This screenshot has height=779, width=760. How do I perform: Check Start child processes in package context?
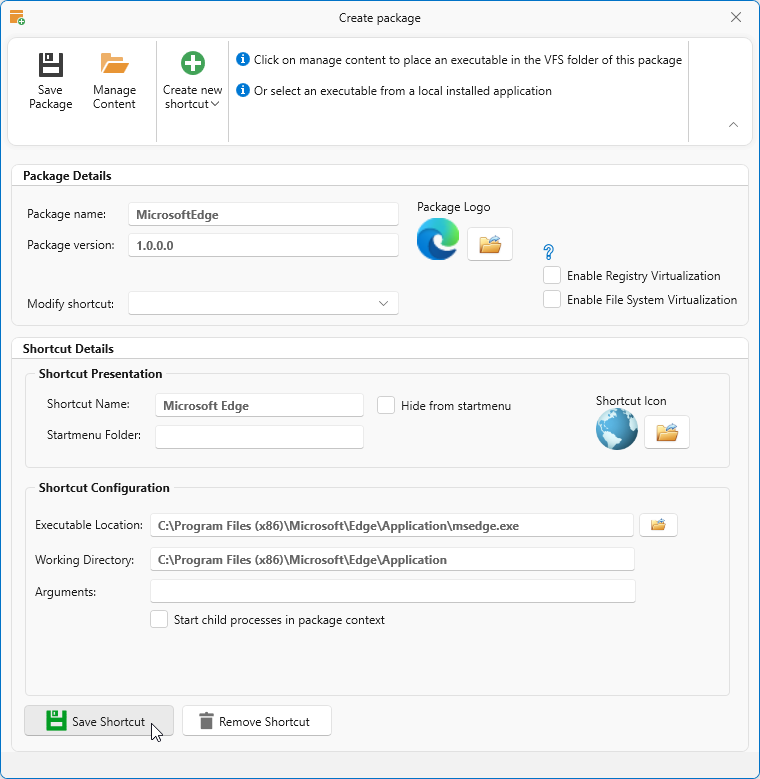click(x=159, y=620)
